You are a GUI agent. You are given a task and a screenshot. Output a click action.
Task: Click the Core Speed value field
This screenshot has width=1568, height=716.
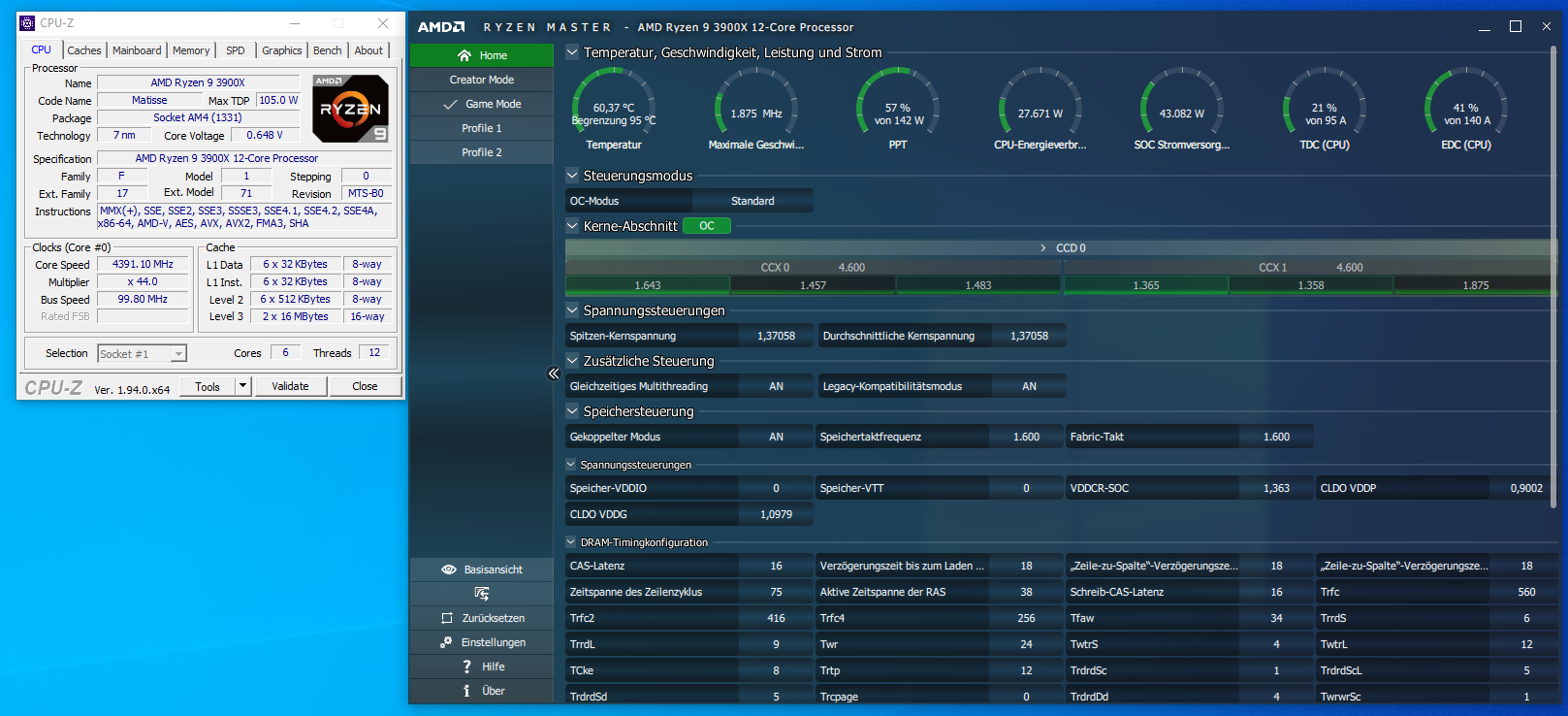[x=143, y=264]
